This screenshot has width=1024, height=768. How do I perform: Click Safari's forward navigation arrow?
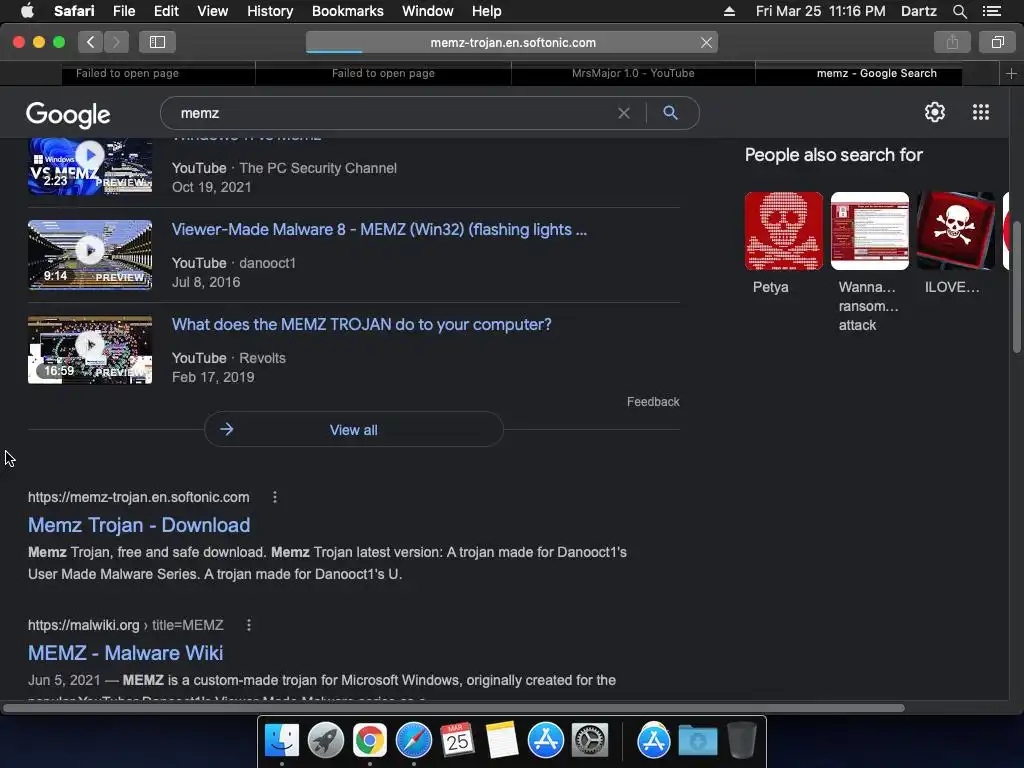click(x=116, y=42)
